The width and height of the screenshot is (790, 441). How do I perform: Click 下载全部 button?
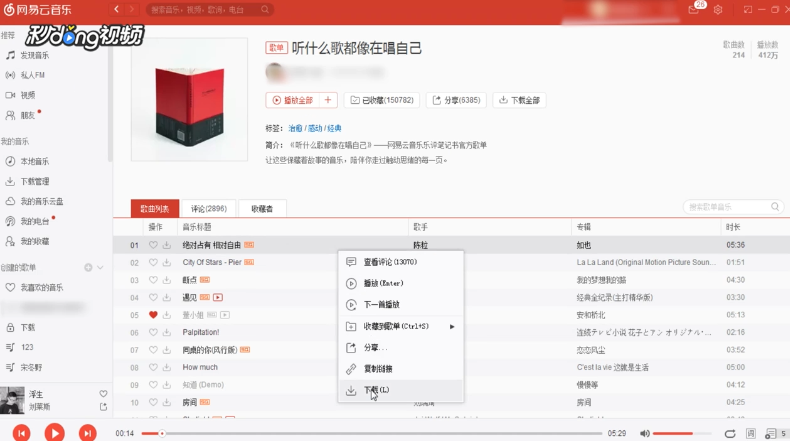(x=519, y=100)
